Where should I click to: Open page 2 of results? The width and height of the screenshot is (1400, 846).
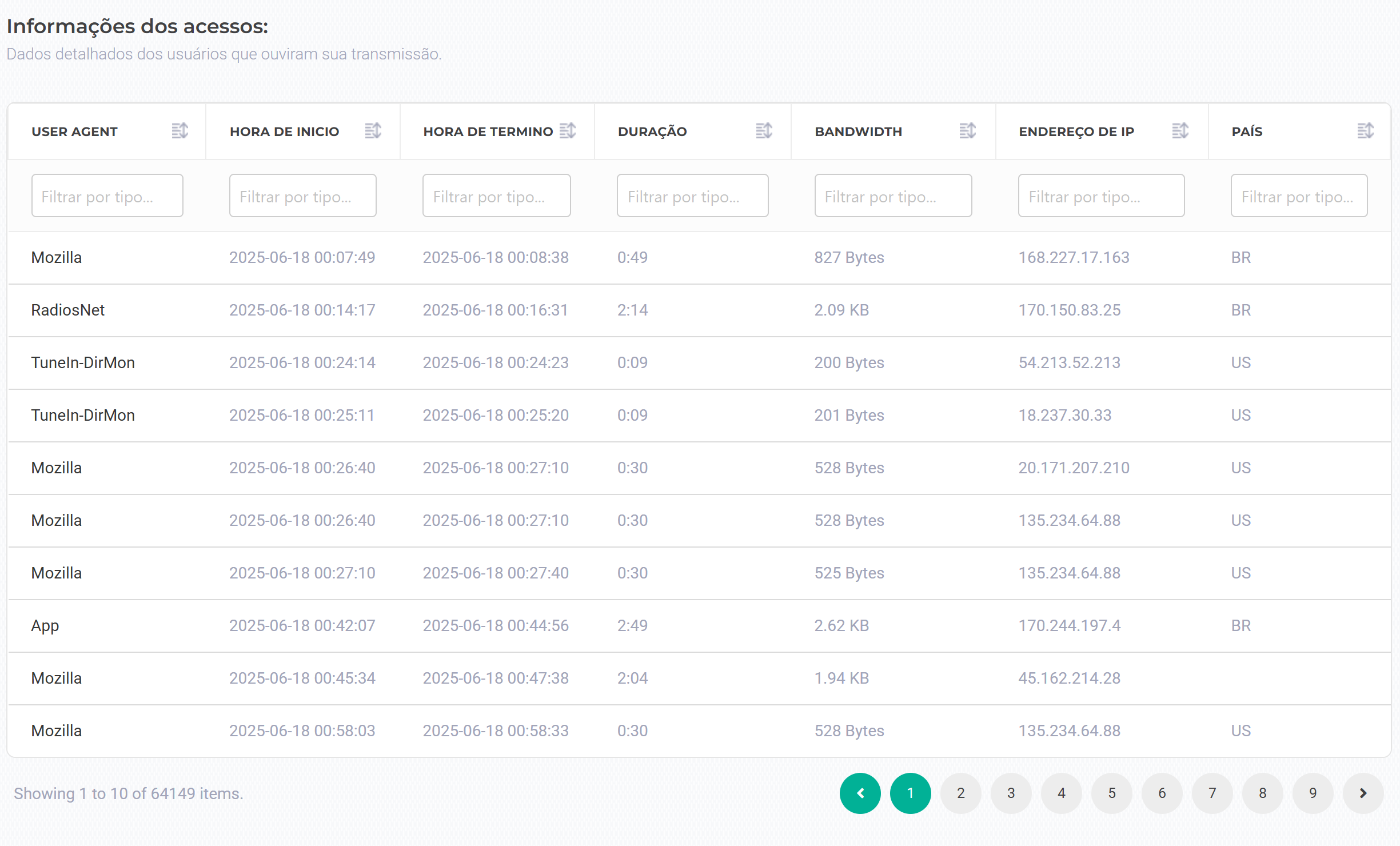click(x=960, y=793)
